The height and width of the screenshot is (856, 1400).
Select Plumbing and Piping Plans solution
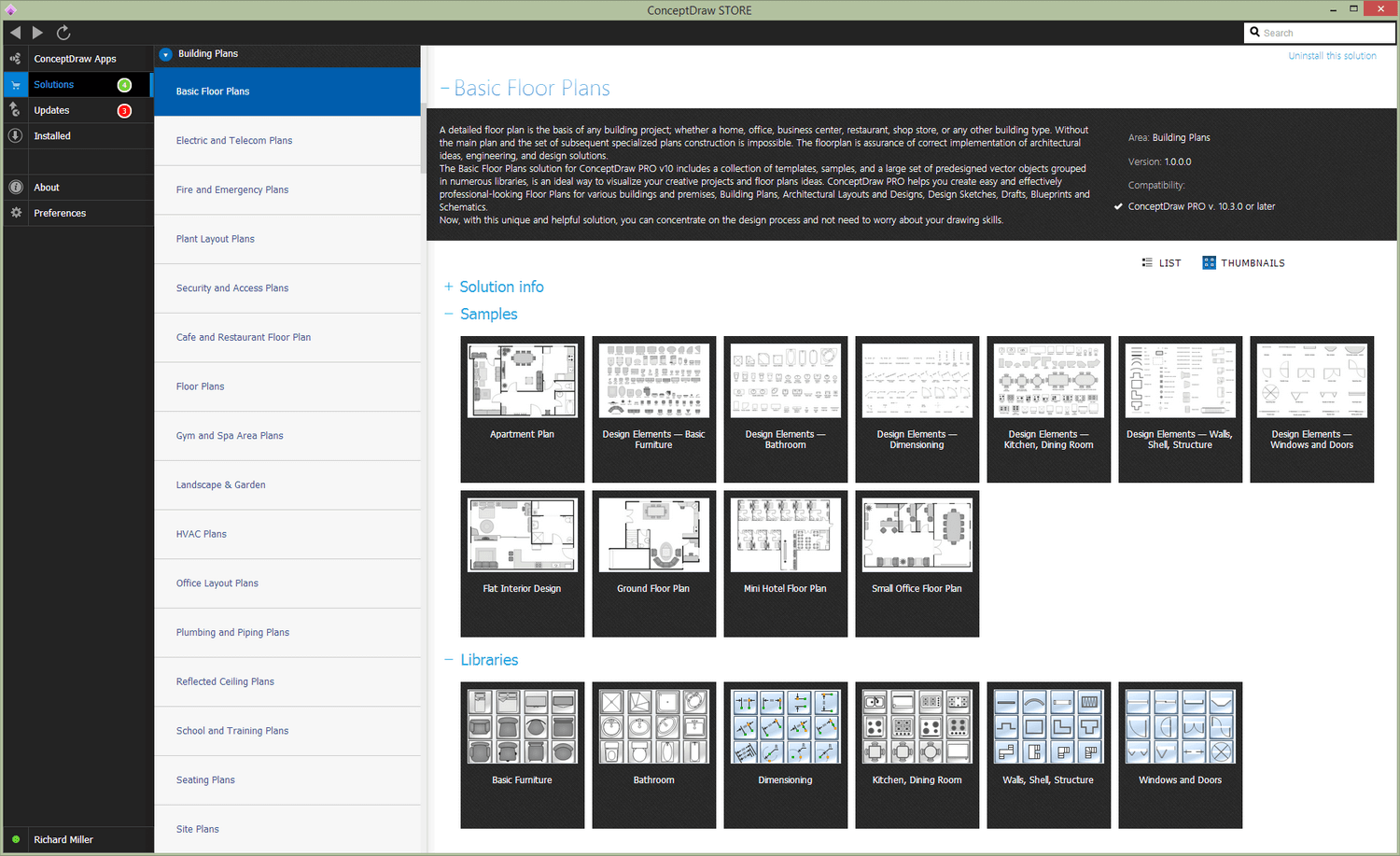287,633
